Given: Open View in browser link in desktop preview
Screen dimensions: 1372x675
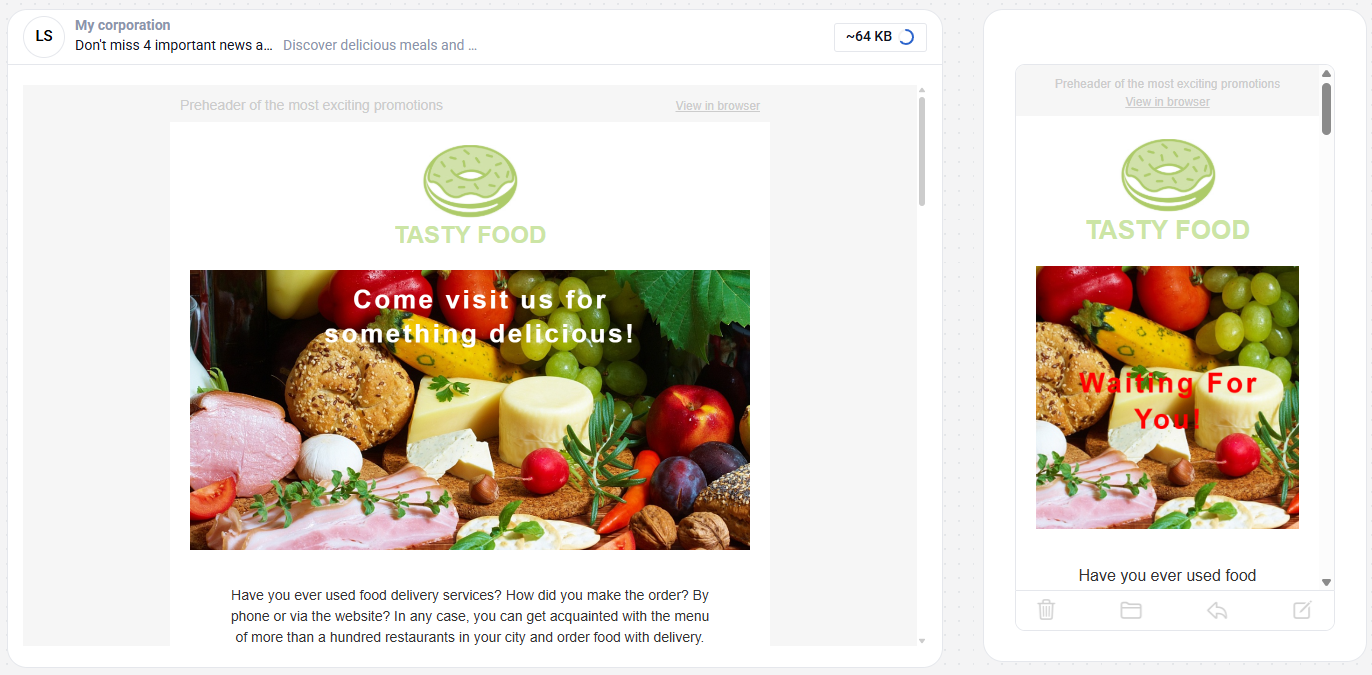Looking at the screenshot, I should tap(717, 106).
